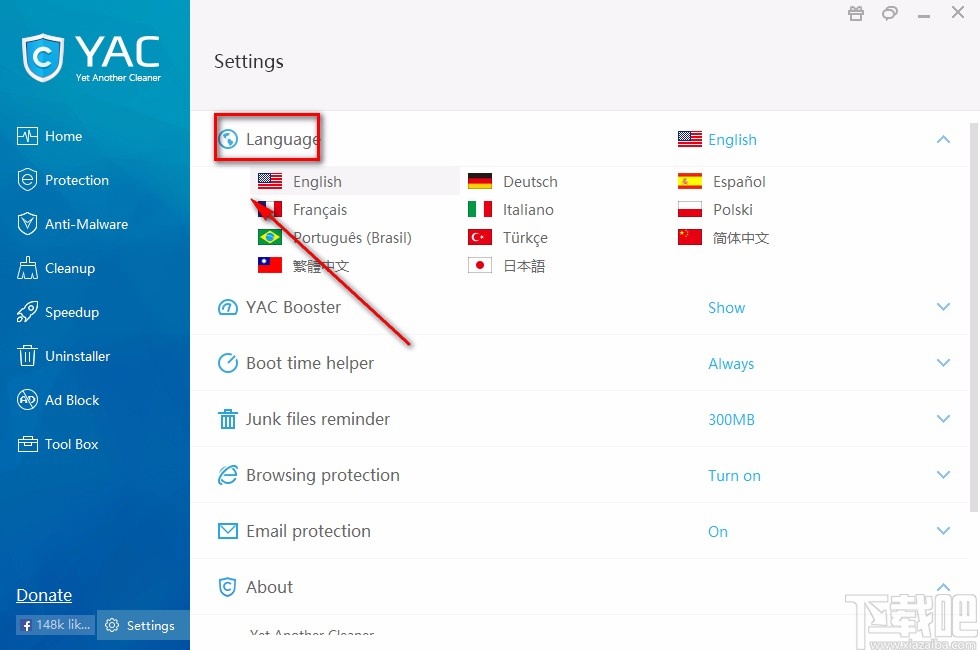Click the Cleanup broom icon
The width and height of the screenshot is (980, 650).
[x=27, y=268]
